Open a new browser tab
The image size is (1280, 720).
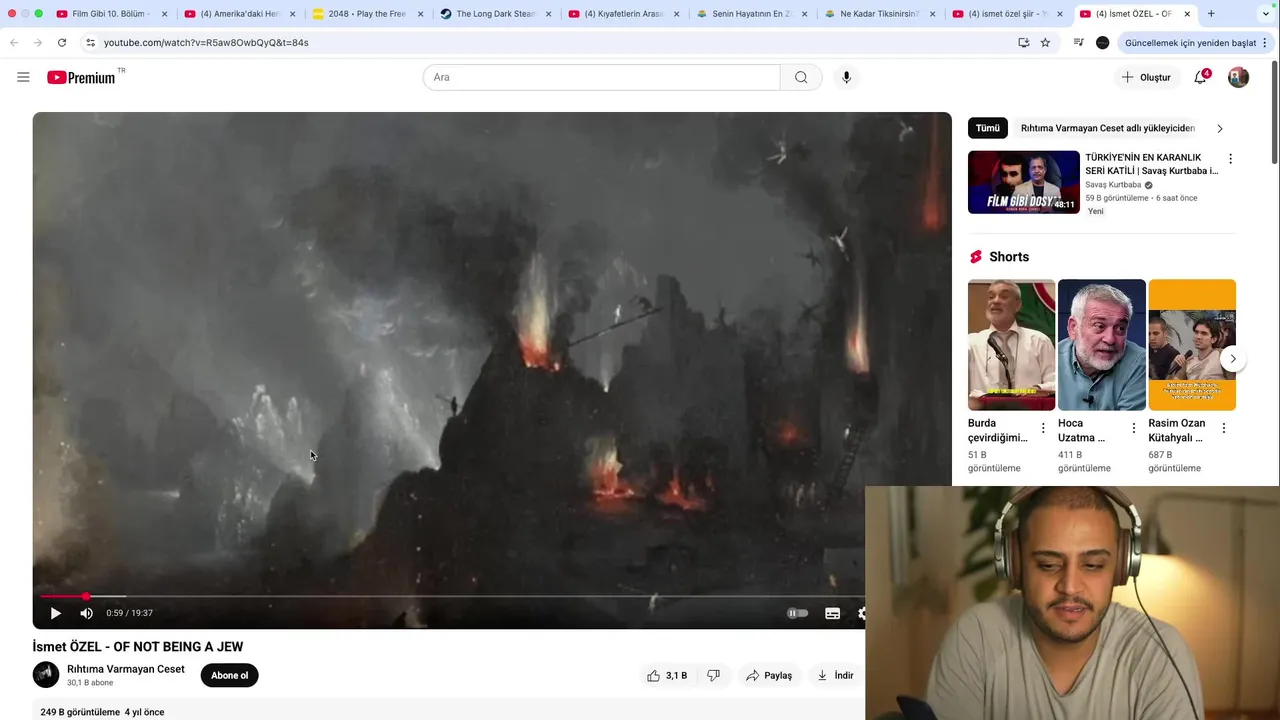pos(1211,14)
